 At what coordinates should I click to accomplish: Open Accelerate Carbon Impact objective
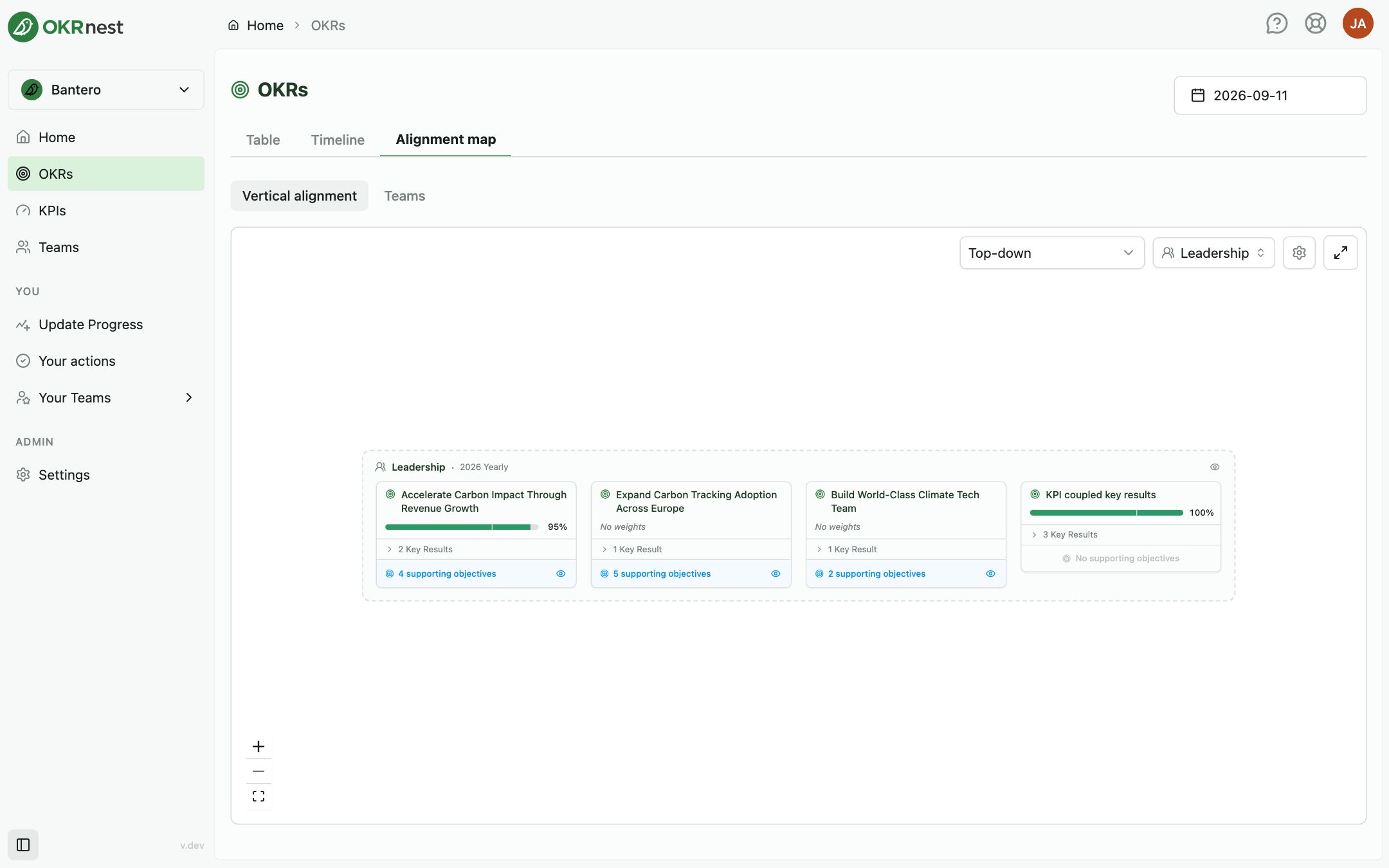pos(484,502)
